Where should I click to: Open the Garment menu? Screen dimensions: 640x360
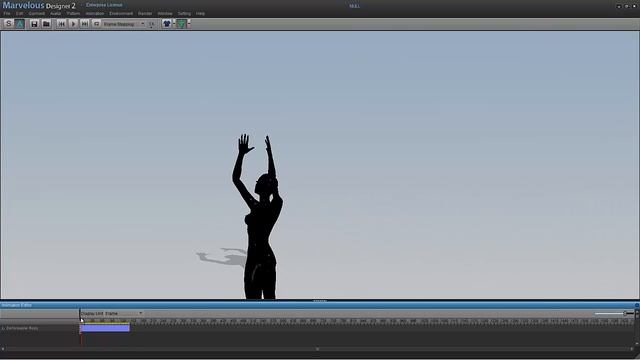tap(37, 13)
